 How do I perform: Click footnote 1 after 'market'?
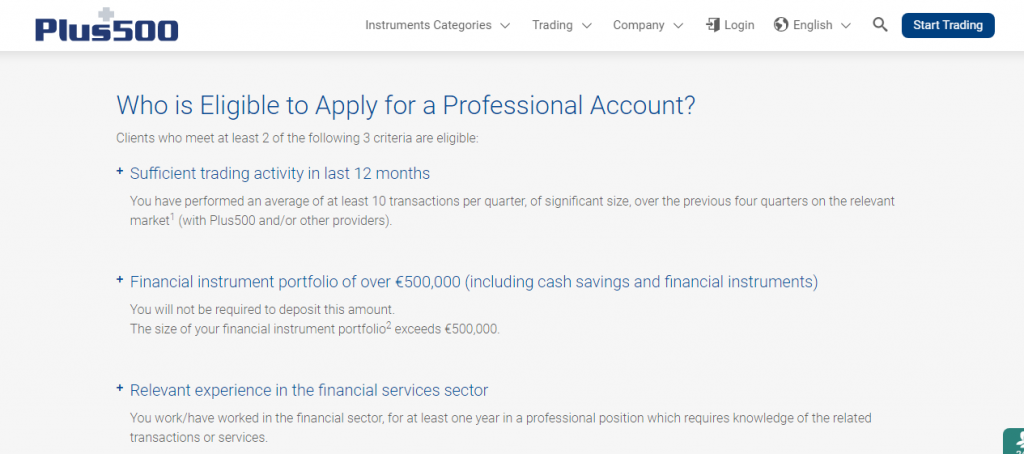pyautogui.click(x=172, y=215)
